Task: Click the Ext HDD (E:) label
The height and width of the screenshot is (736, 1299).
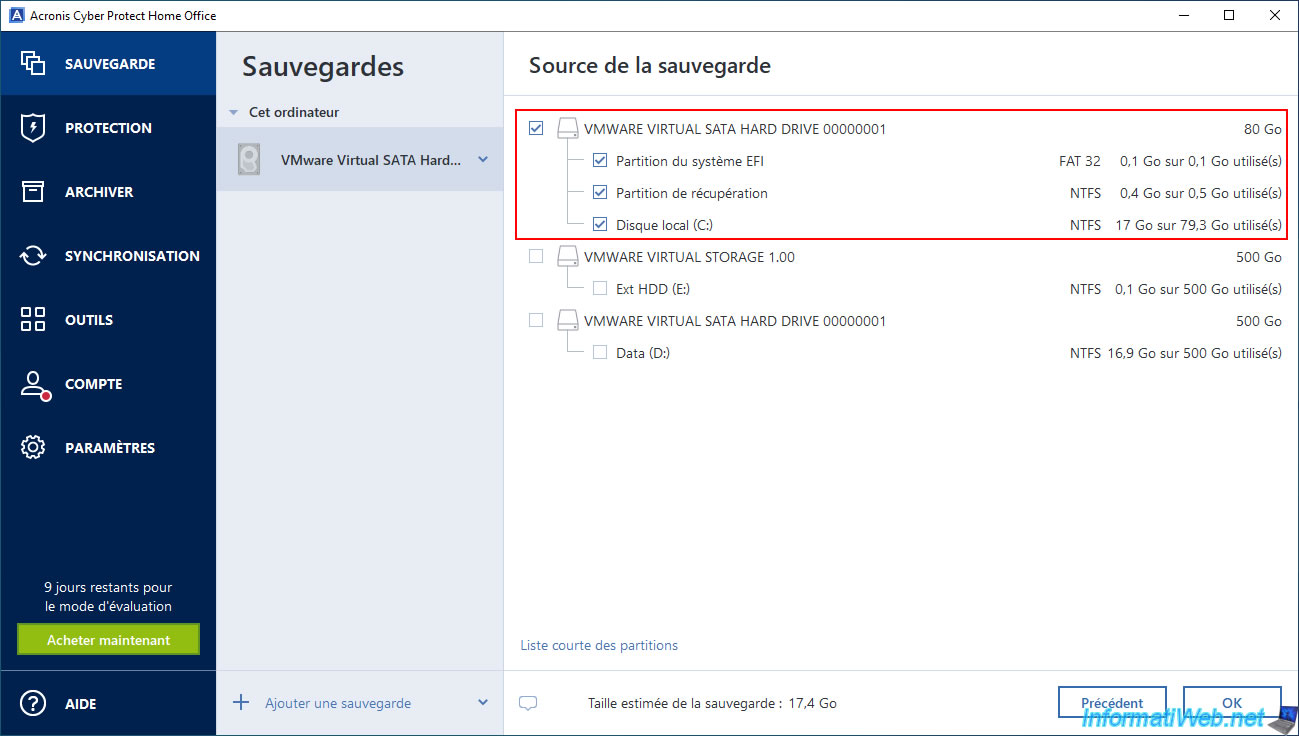Action: pyautogui.click(x=653, y=289)
